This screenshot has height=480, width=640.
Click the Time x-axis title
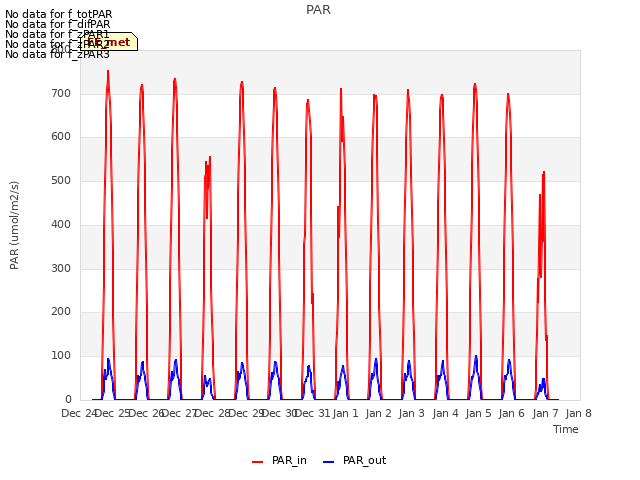[566, 429]
